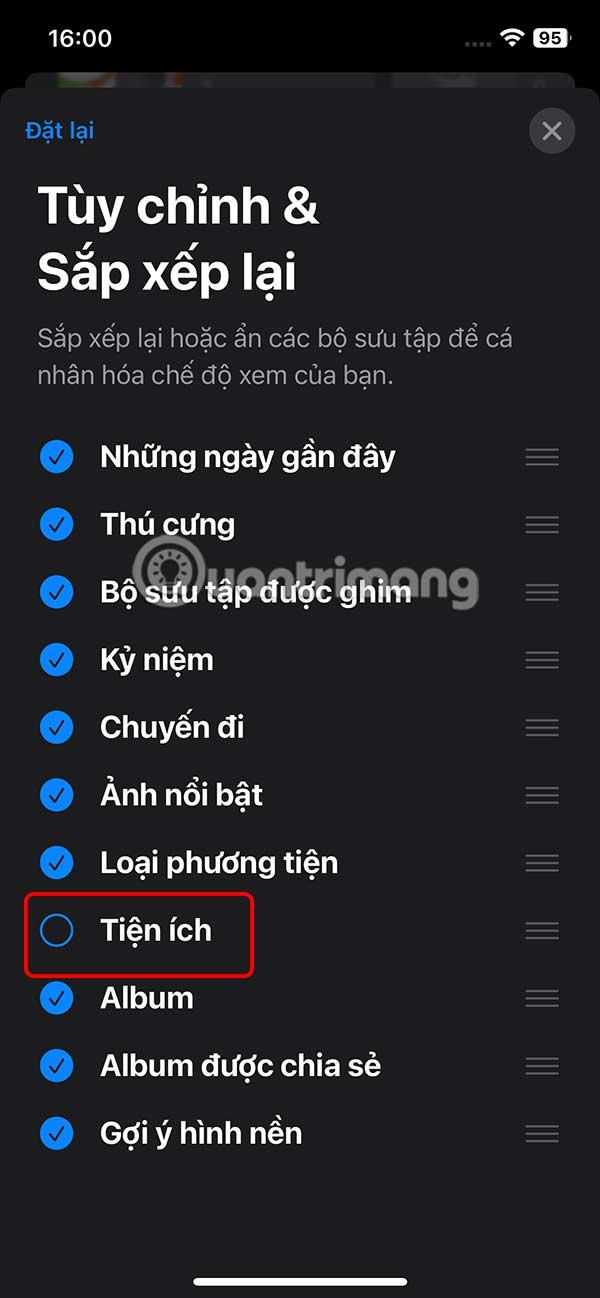The width and height of the screenshot is (600, 1298).
Task: Tap the reorder handle for Loại phương tiện
Action: pyautogui.click(x=542, y=863)
